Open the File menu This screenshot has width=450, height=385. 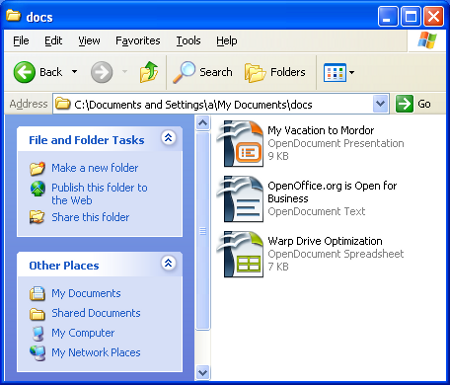[x=21, y=41]
